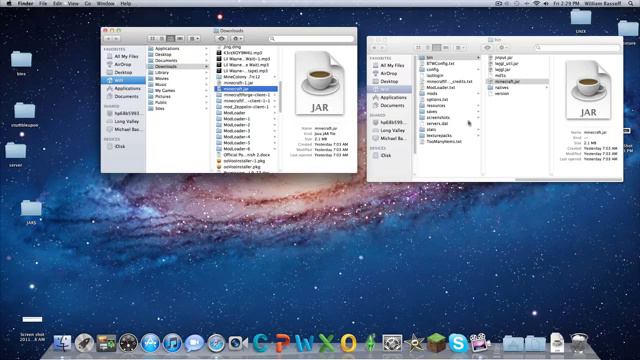This screenshot has width=640, height=360.
Task: Select JARS folder on the desktop
Action: 31,211
